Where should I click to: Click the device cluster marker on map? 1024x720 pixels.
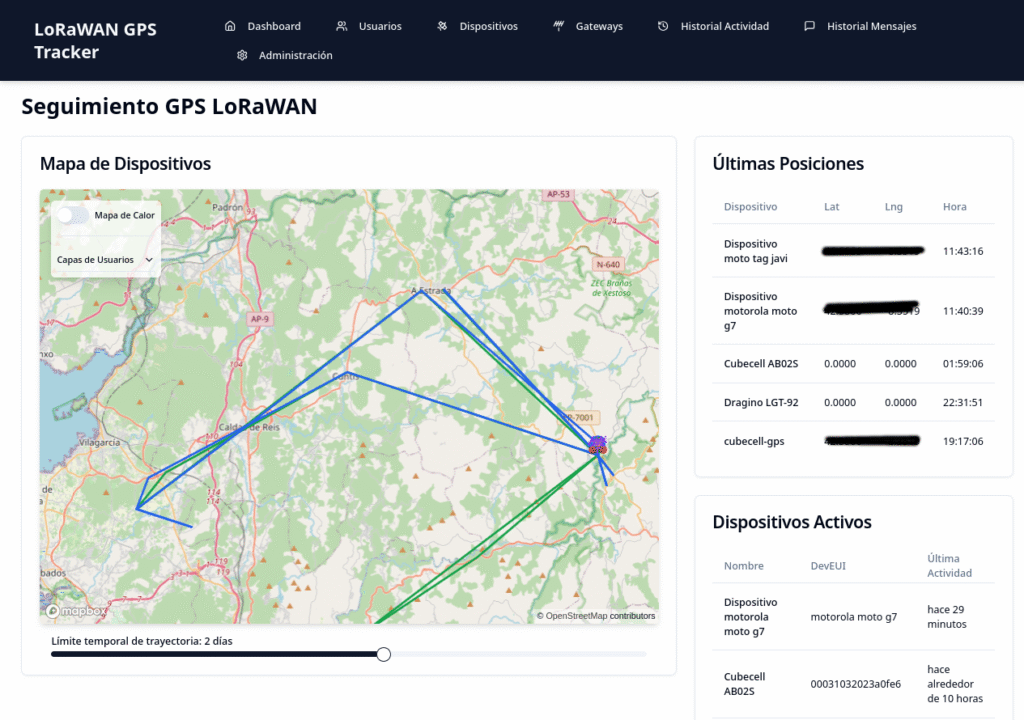click(x=597, y=445)
